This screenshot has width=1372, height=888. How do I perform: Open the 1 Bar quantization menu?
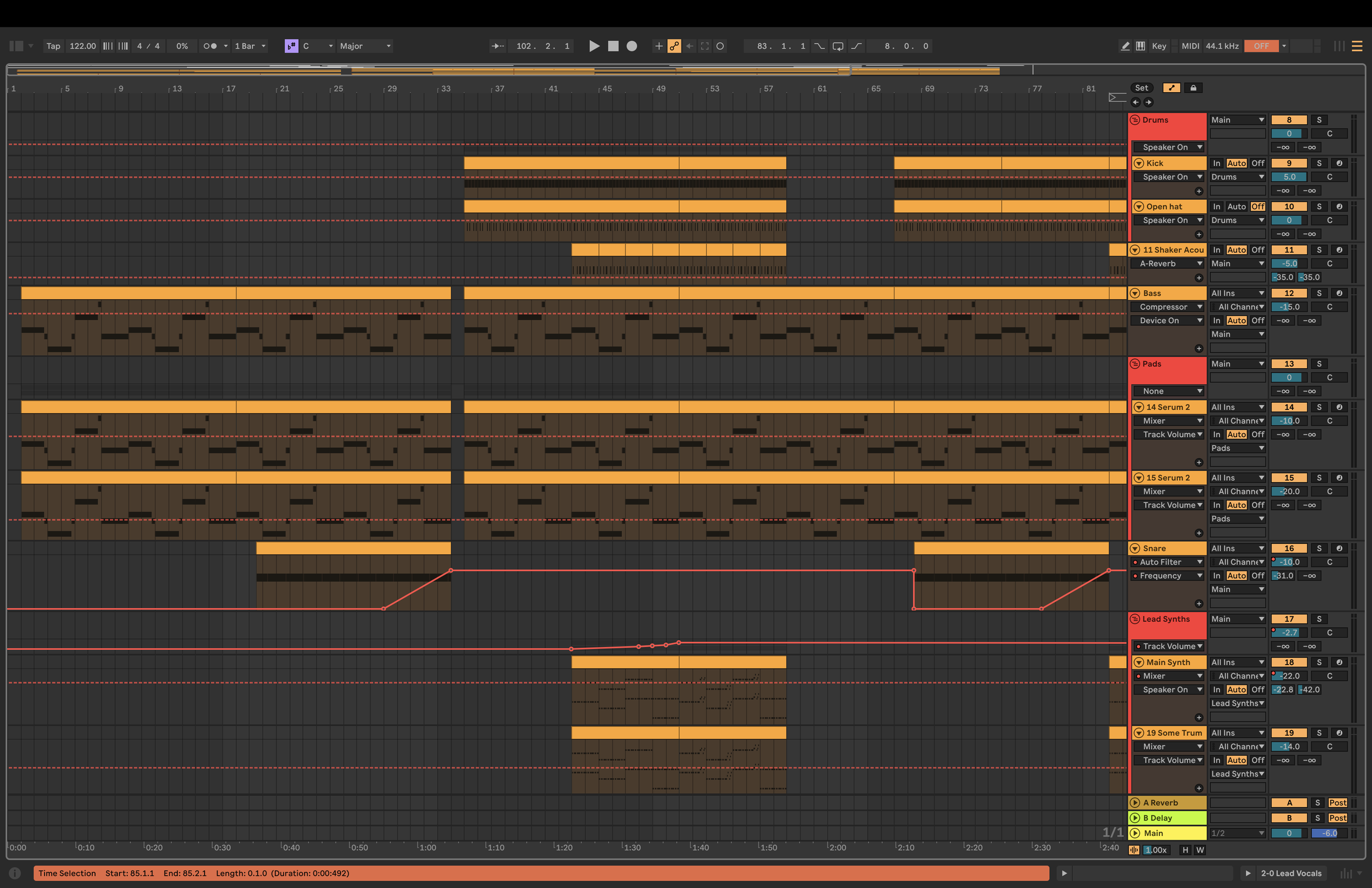[x=250, y=46]
